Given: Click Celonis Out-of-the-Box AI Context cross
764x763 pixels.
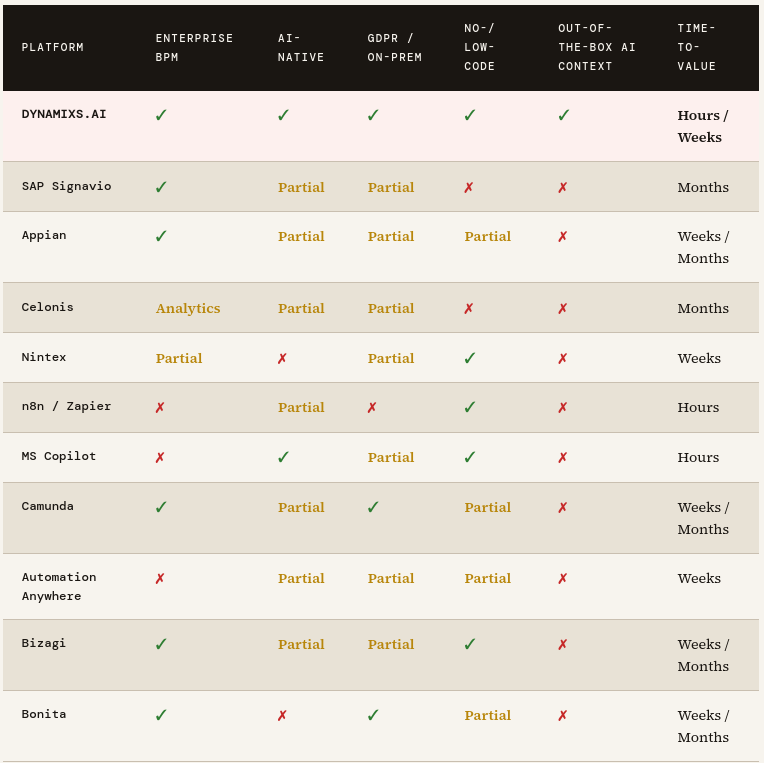Looking at the screenshot, I should click(563, 308).
